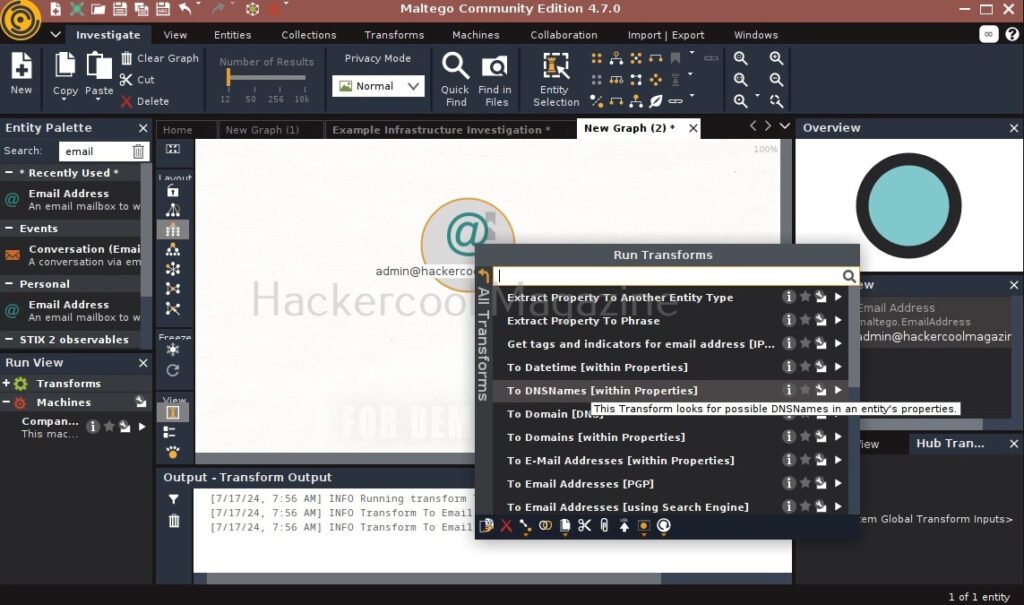Favorite To E-Mail Addresses [within Properties] star
The height and width of the screenshot is (605, 1024).
pyautogui.click(x=805, y=460)
